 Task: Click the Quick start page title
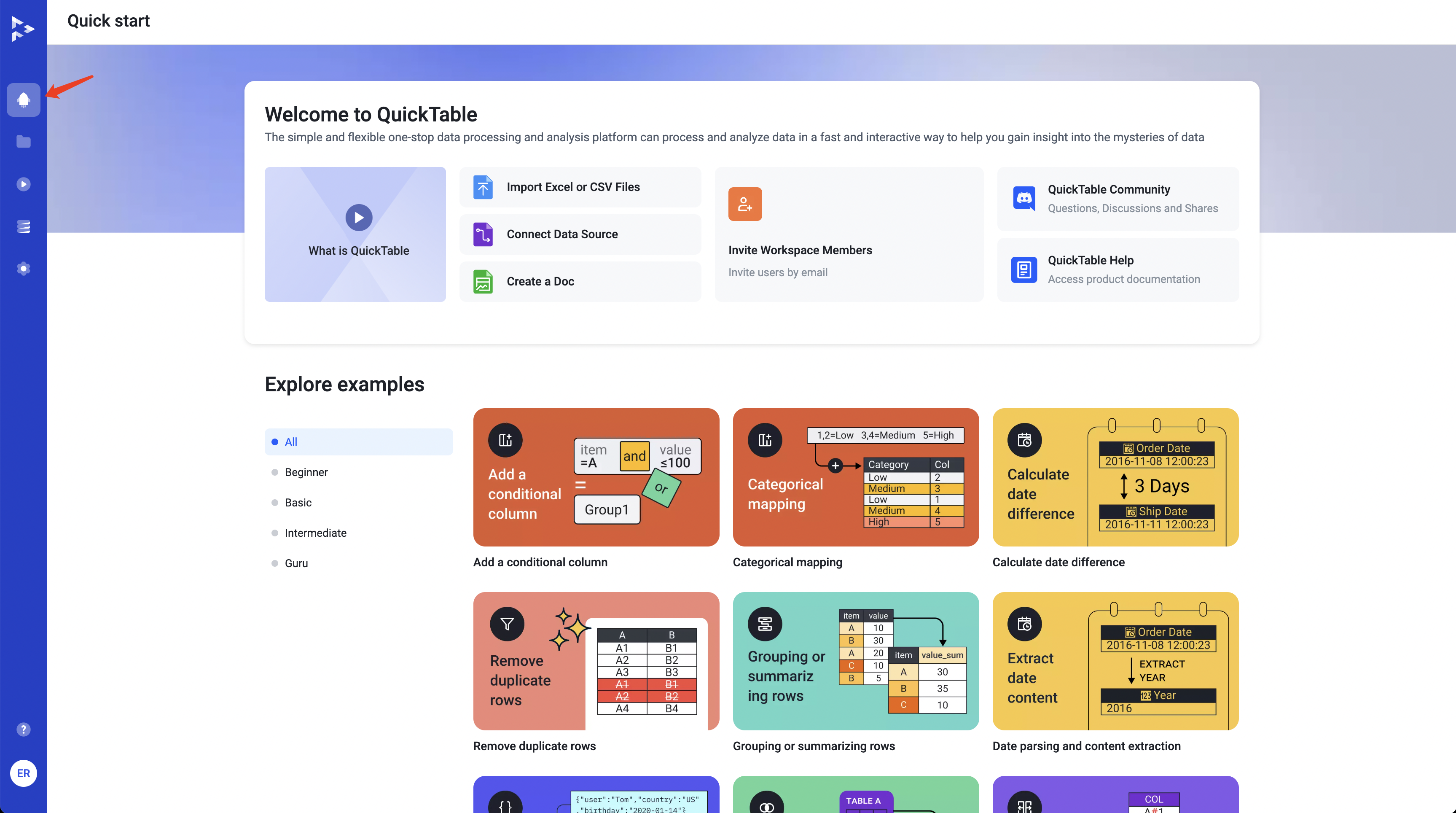point(108,21)
